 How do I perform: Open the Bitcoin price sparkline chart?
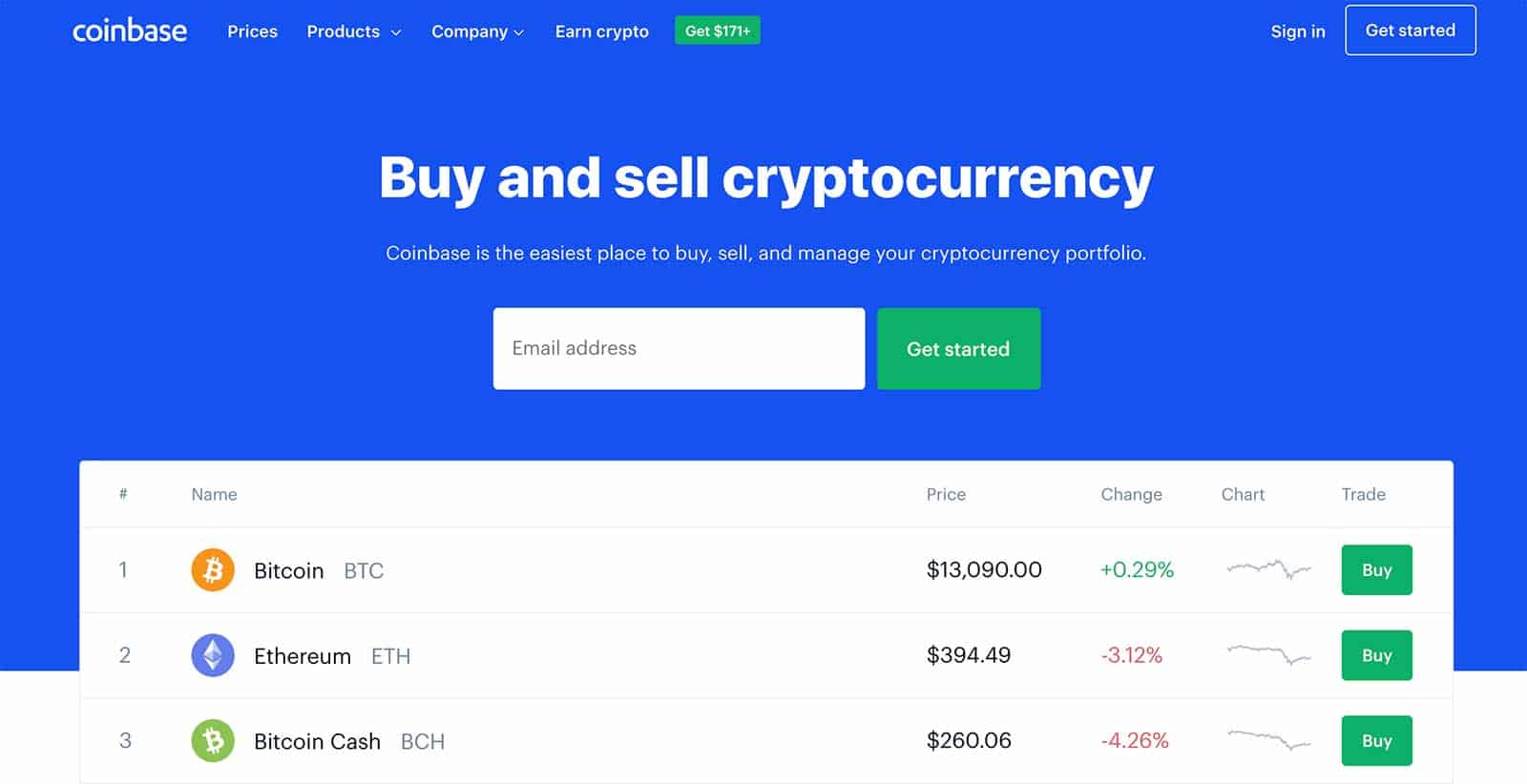1268,569
